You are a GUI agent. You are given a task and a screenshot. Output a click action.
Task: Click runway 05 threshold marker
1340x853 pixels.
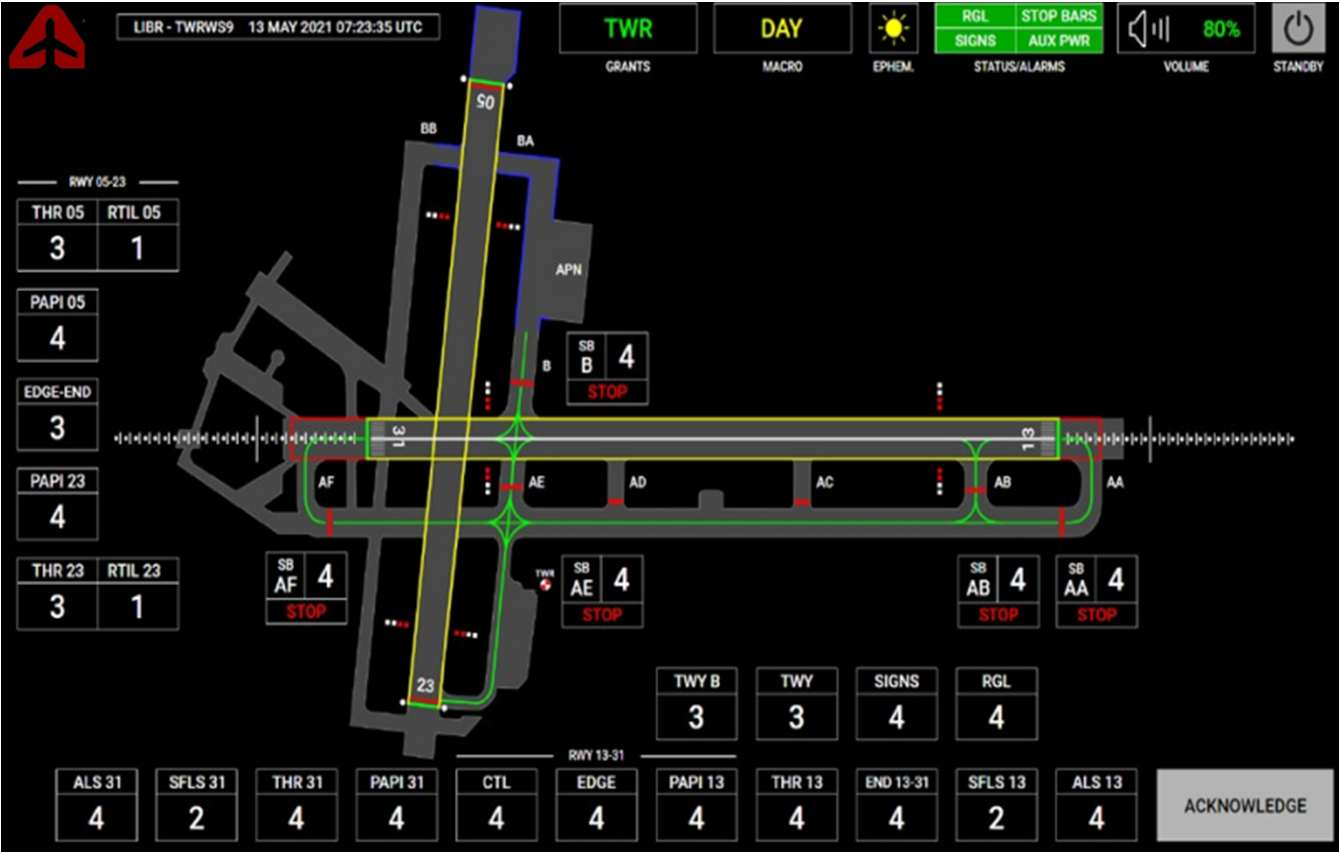coord(485,102)
